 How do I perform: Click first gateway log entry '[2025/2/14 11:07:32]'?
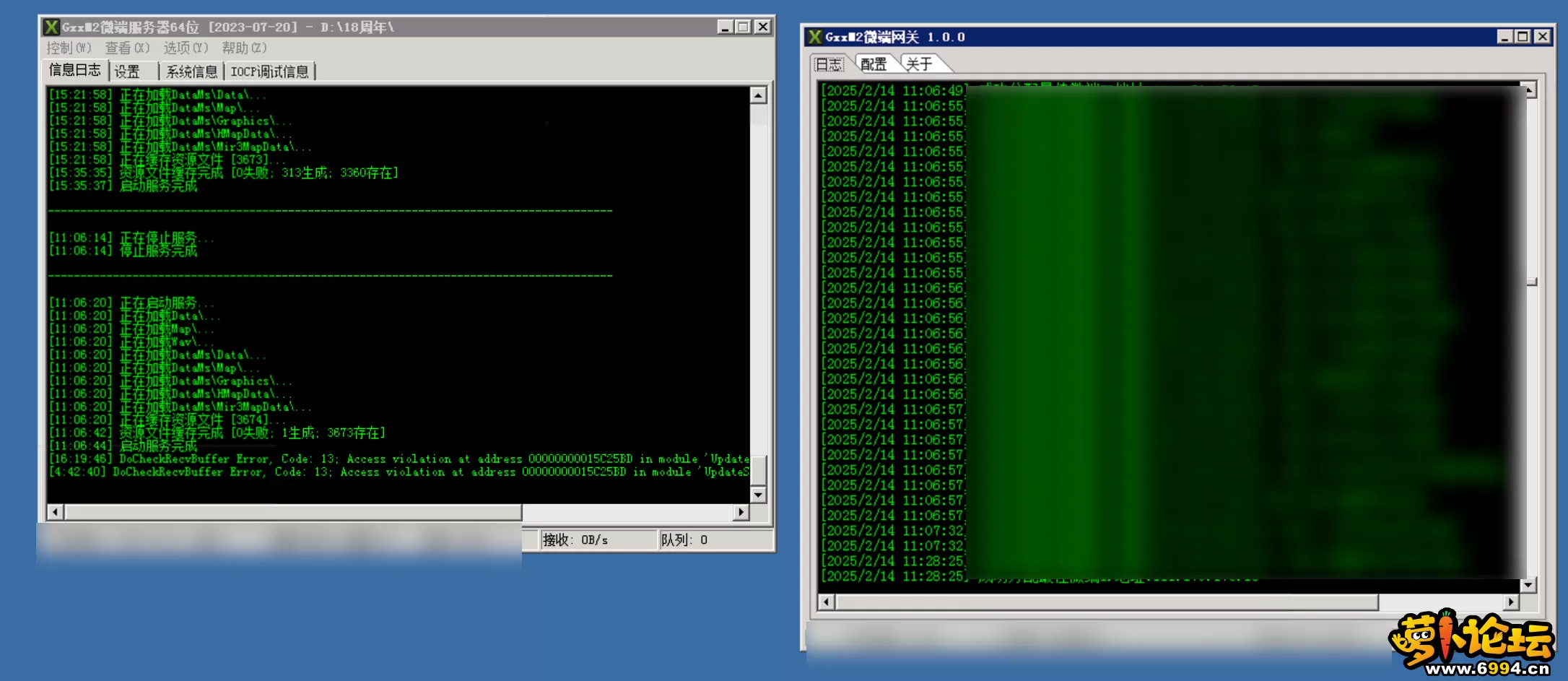(x=893, y=531)
